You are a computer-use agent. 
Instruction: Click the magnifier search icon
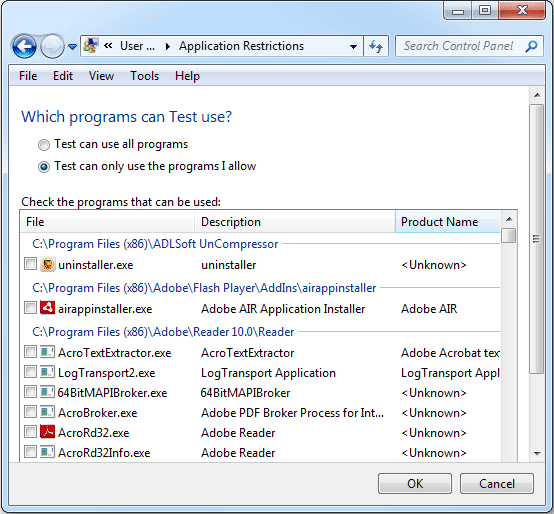point(531,46)
